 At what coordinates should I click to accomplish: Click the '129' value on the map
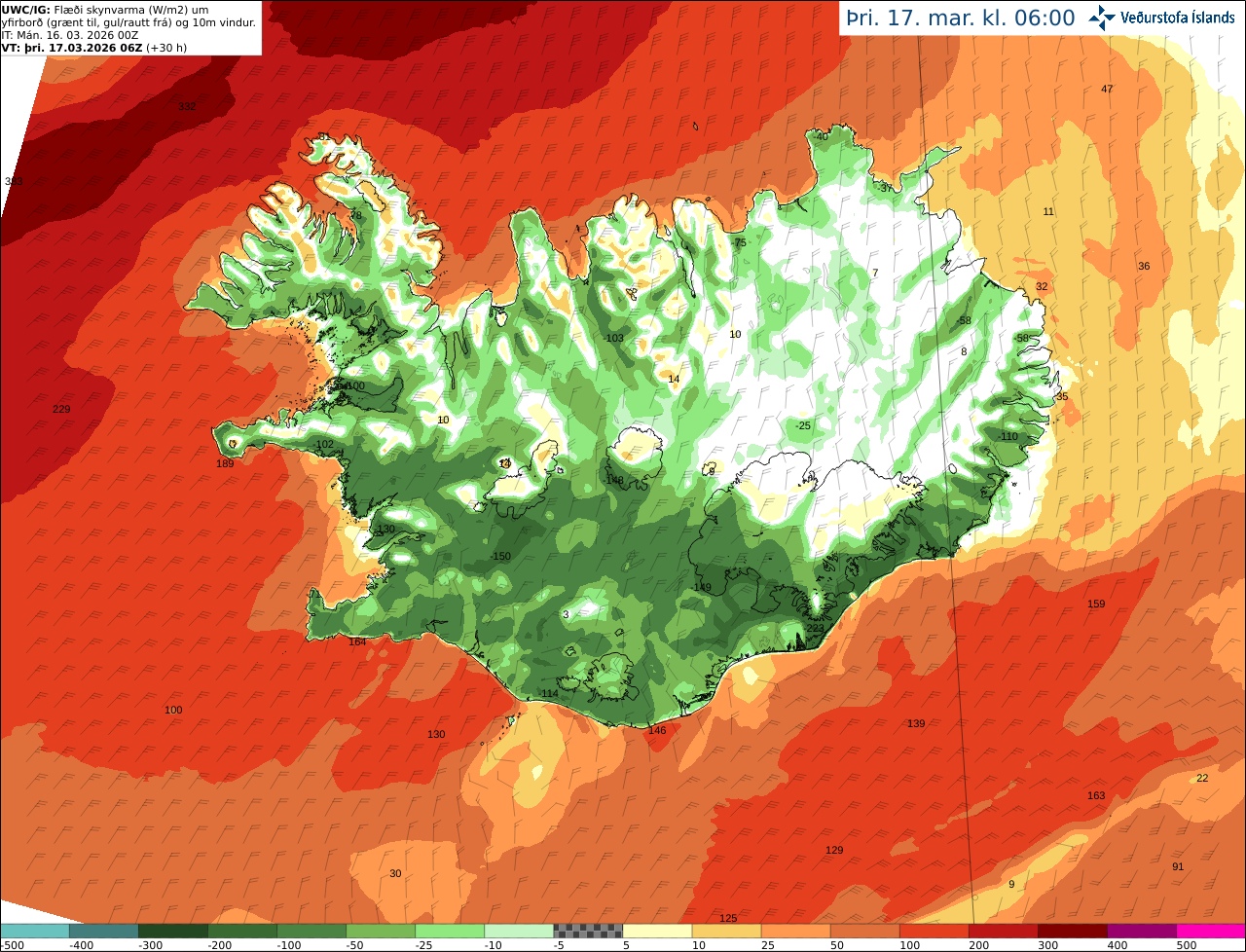[x=834, y=850]
